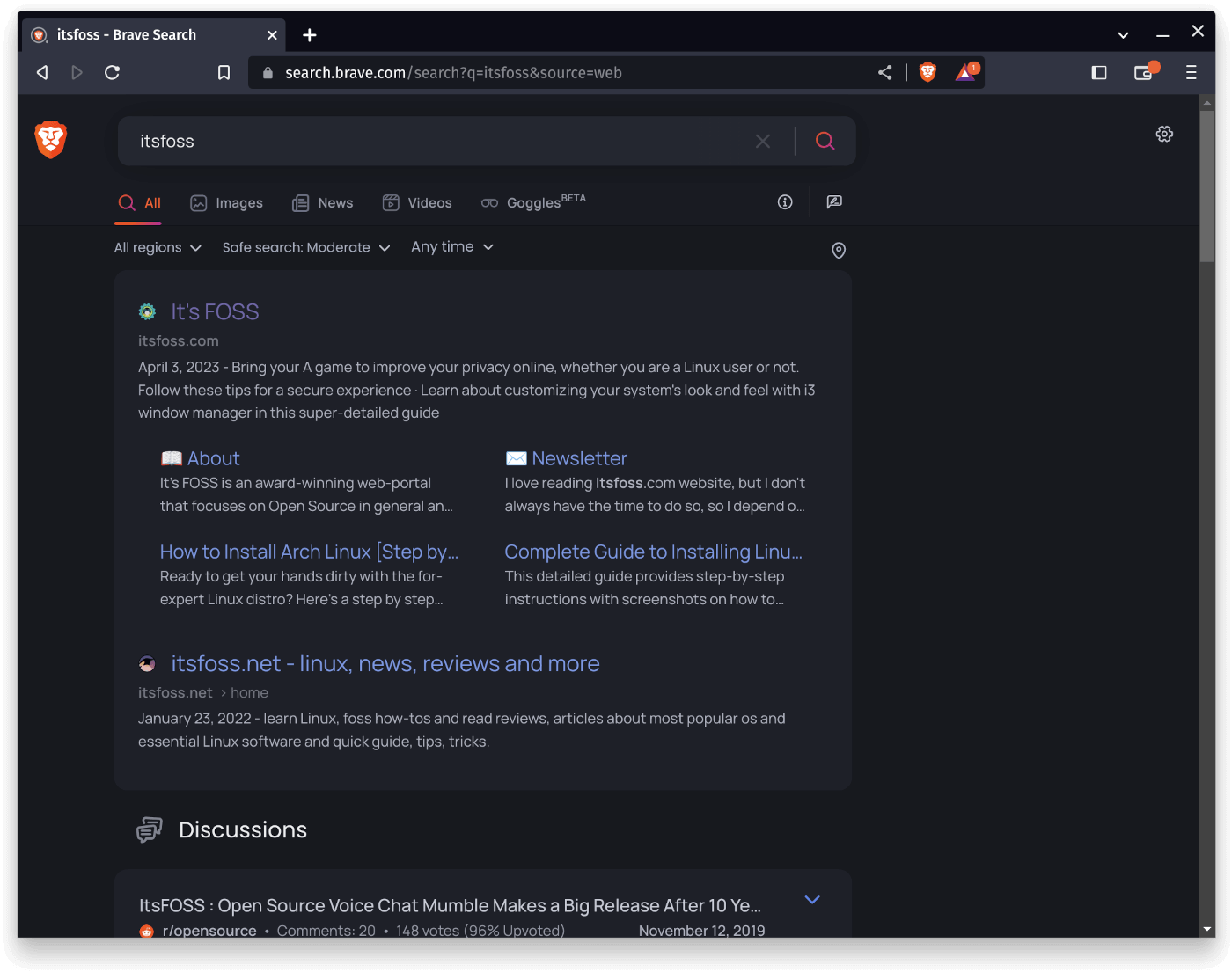1232x972 pixels.
Task: Click the search results info icon
Action: 785,202
